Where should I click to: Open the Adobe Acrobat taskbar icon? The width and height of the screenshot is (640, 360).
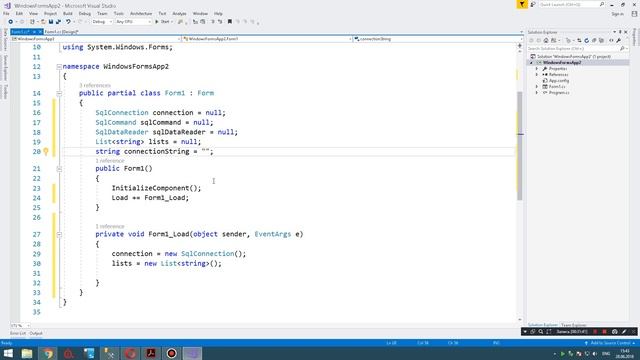pos(151,353)
